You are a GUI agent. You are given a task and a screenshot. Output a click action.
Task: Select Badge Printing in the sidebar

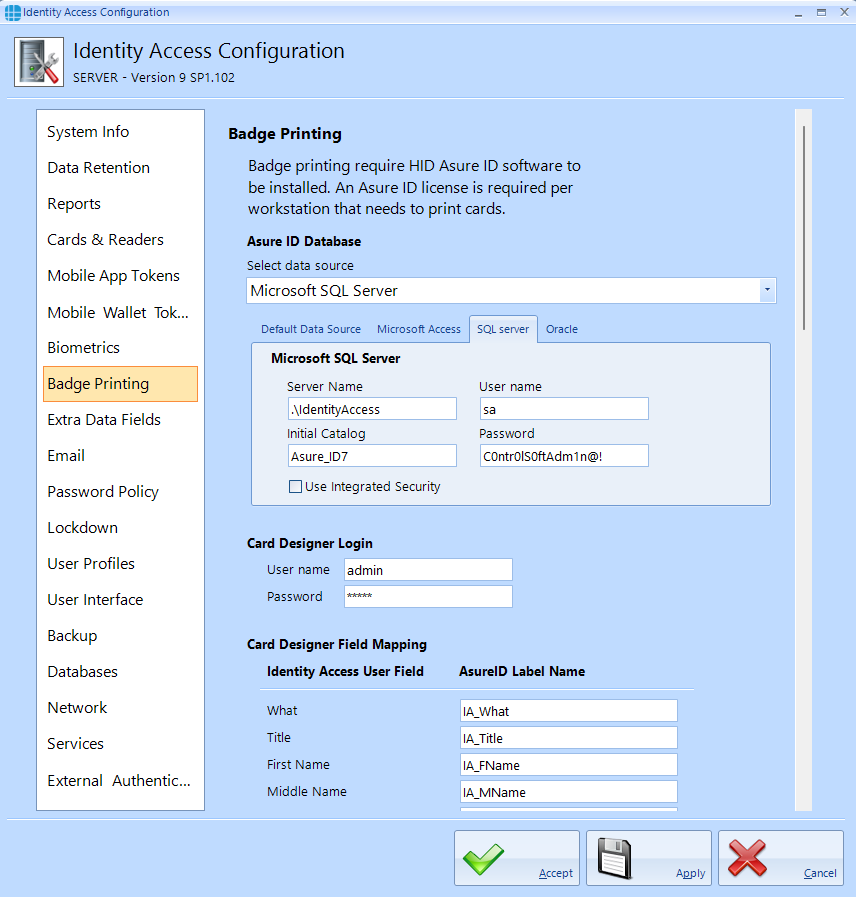point(120,384)
